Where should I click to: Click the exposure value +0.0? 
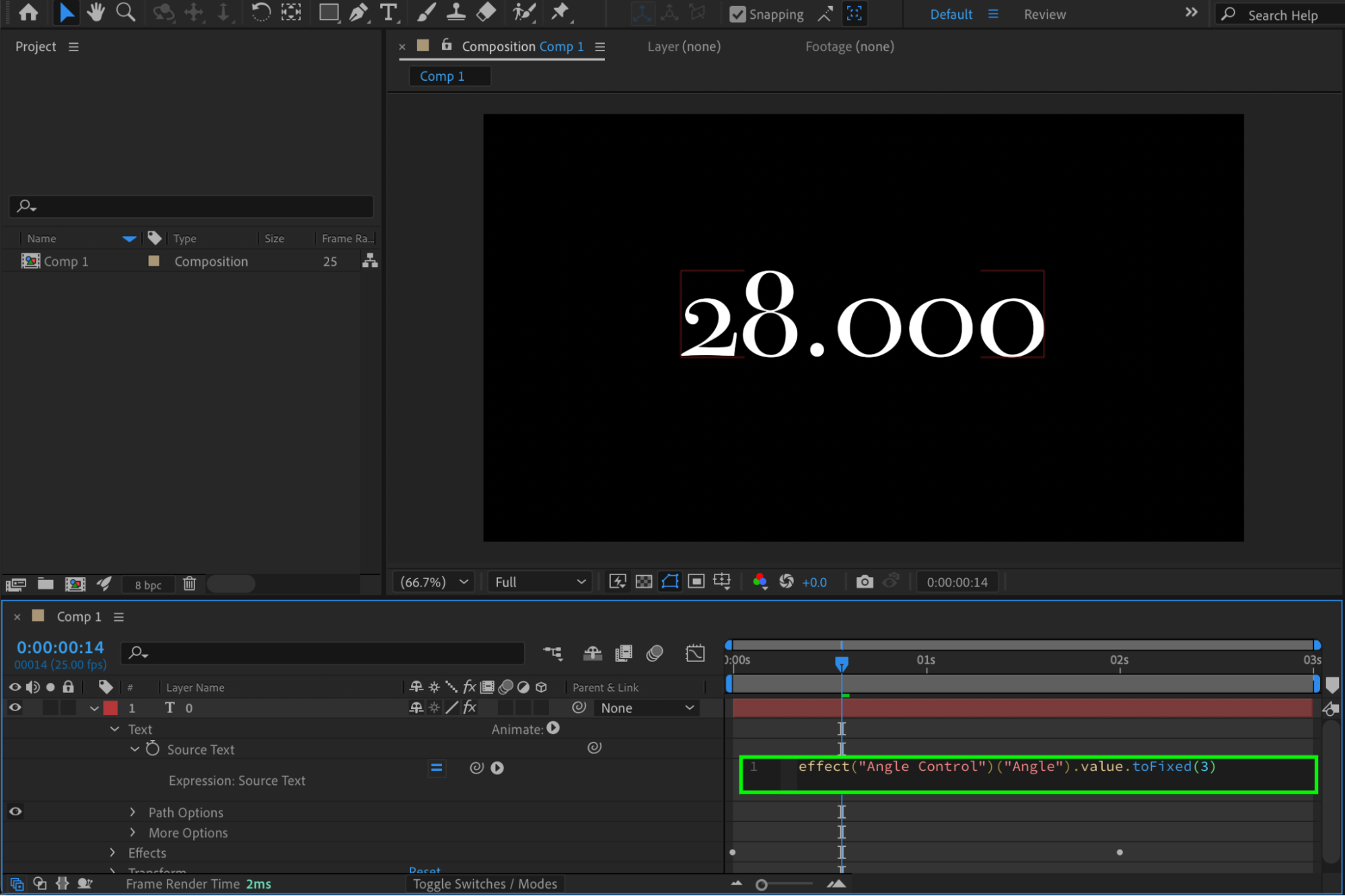point(814,583)
